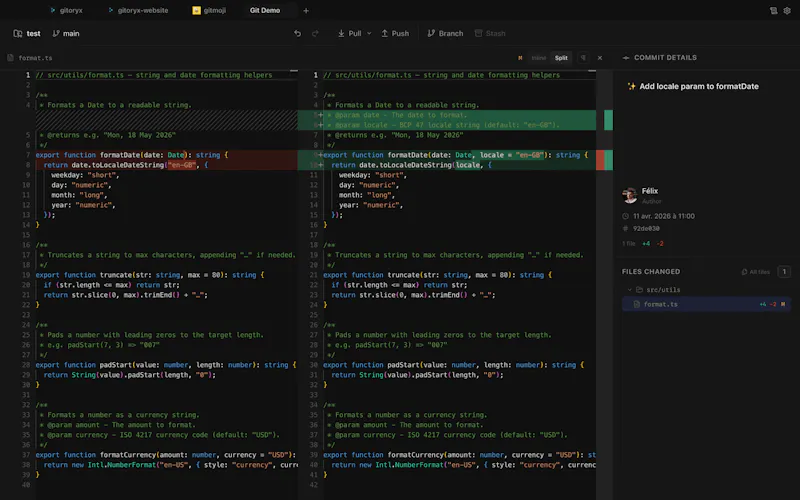Click the removed 'en-GB' string in left pane

pyautogui.click(x=182, y=165)
